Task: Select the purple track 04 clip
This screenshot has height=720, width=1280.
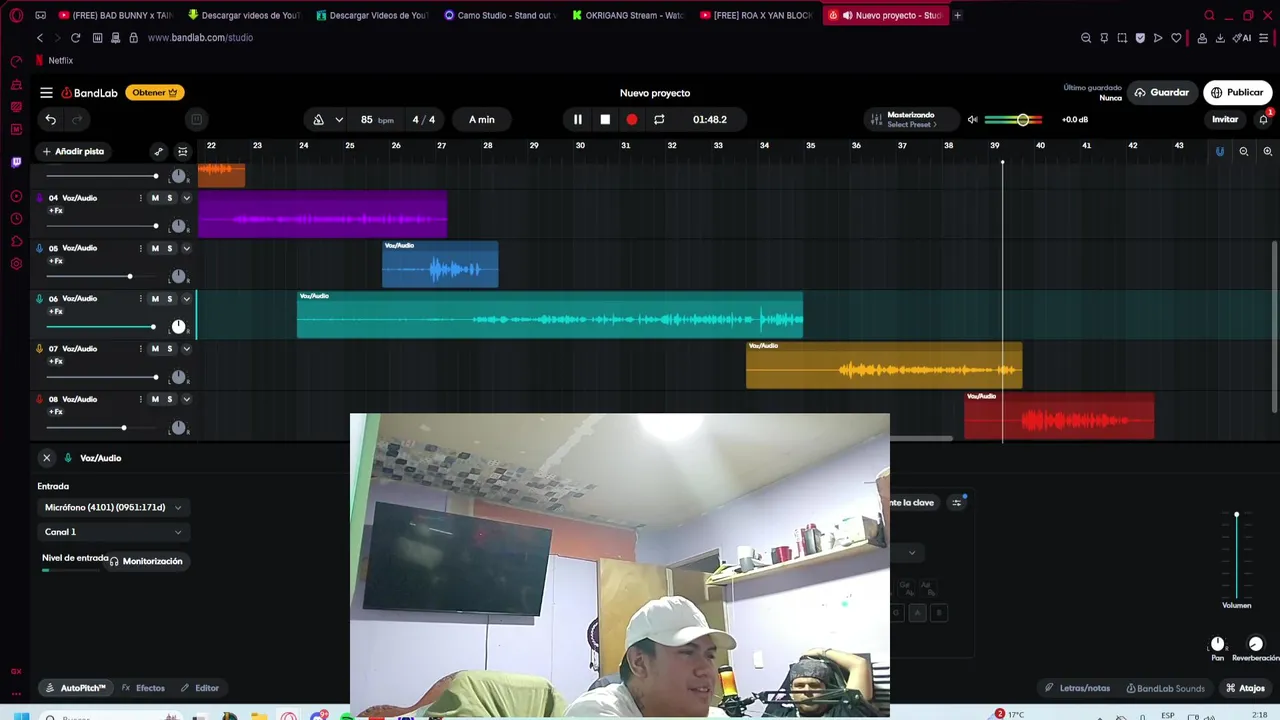Action: coord(322,214)
